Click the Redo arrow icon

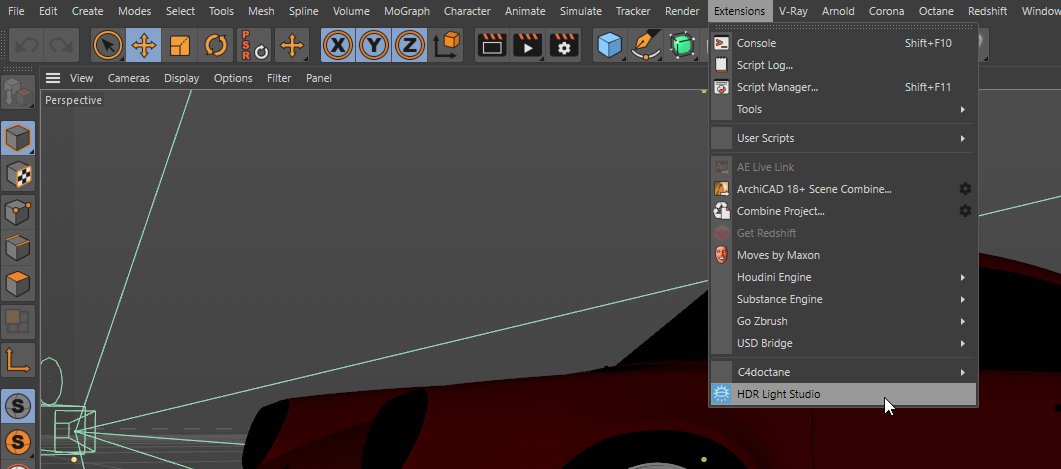tap(62, 45)
